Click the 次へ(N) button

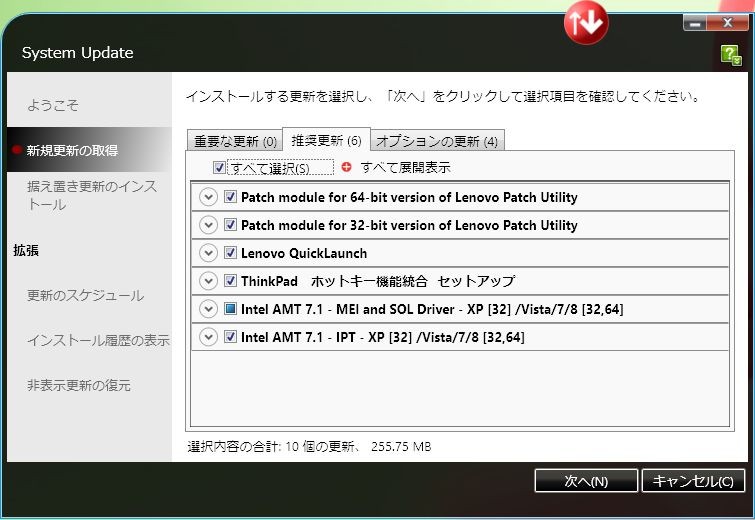[586, 481]
